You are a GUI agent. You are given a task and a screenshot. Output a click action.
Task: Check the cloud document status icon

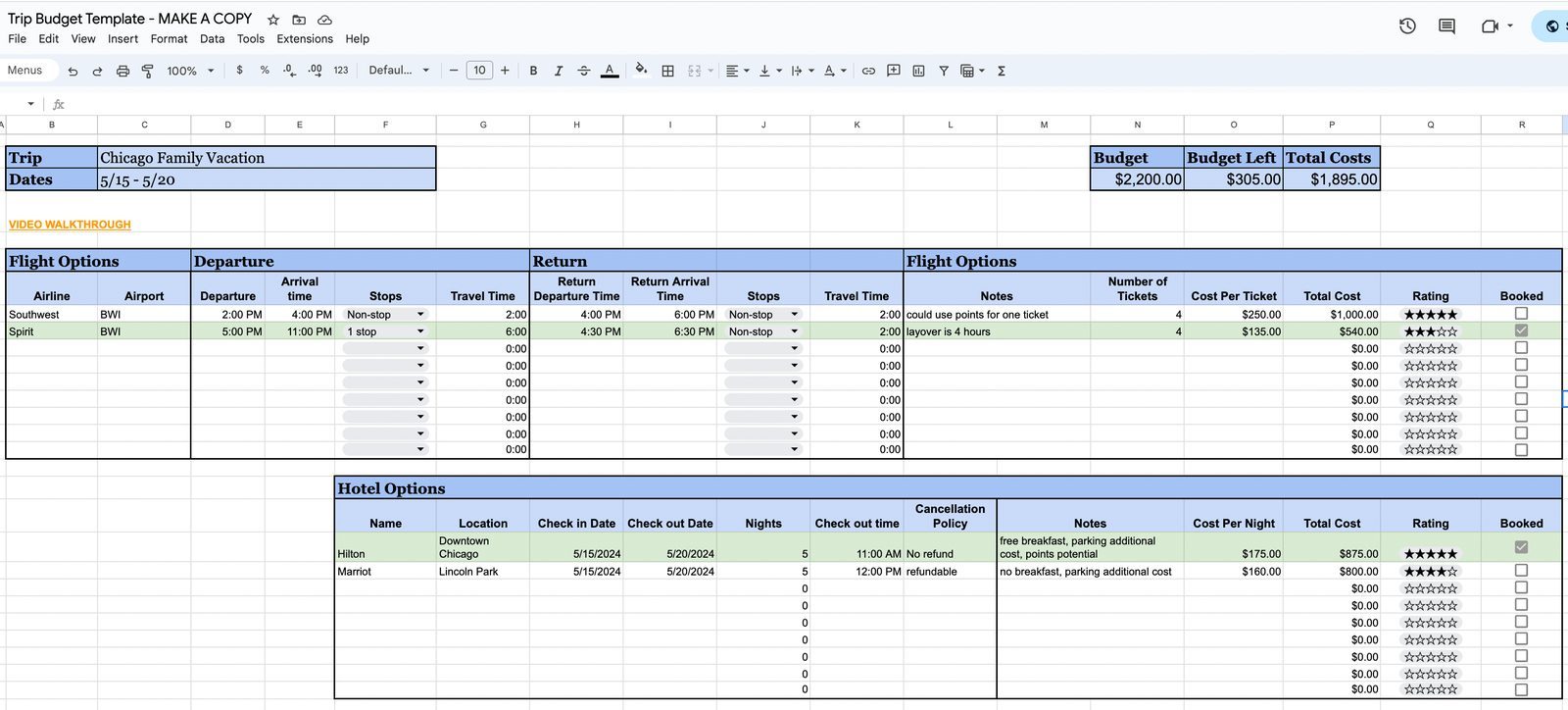(x=324, y=20)
